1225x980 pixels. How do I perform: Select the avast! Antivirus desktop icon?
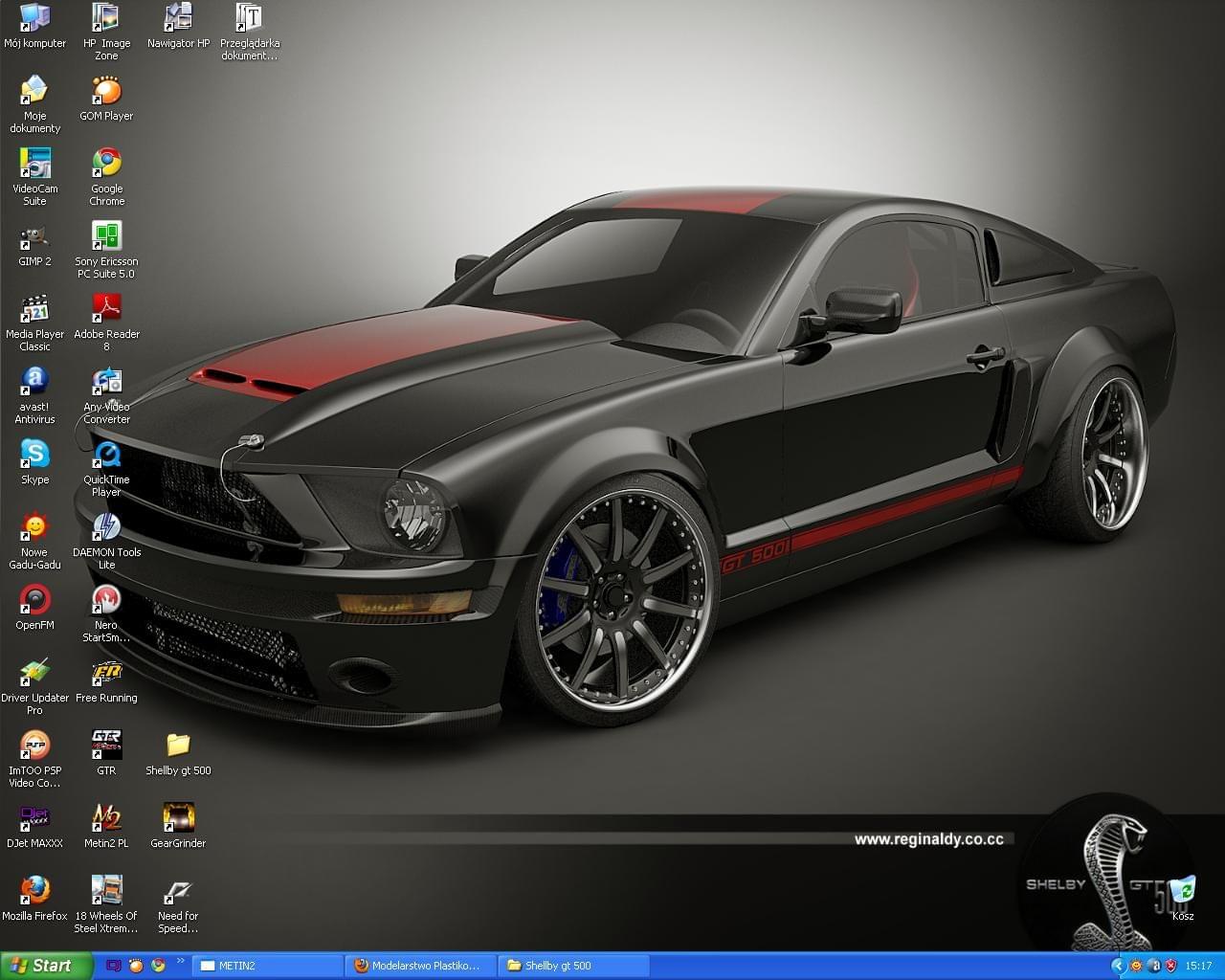coord(35,395)
